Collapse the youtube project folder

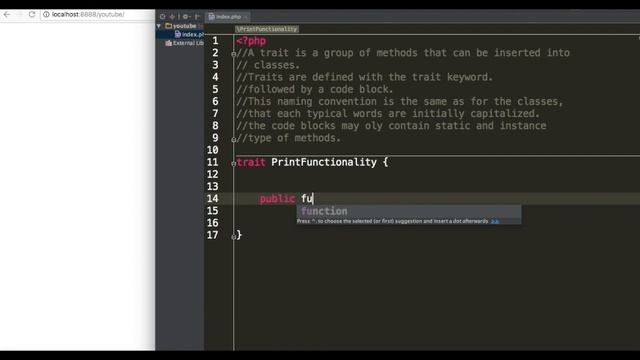159,26
